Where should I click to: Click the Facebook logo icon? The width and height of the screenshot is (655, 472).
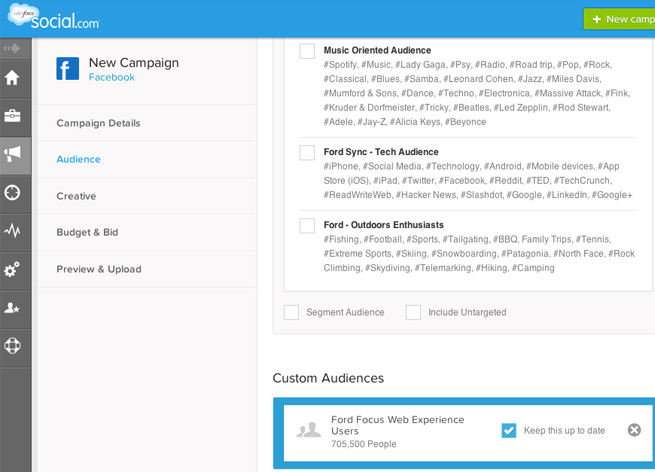click(68, 69)
